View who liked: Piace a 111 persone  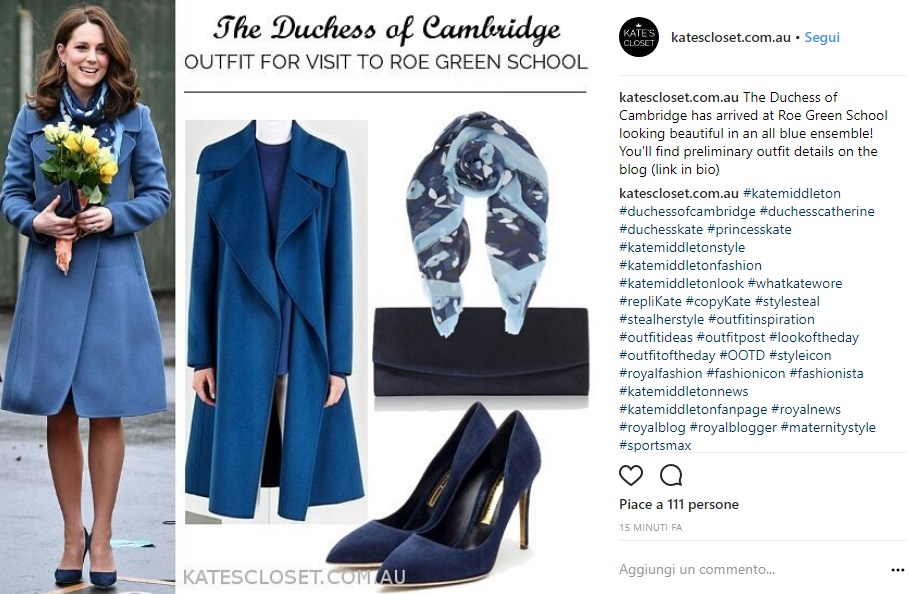pos(678,504)
